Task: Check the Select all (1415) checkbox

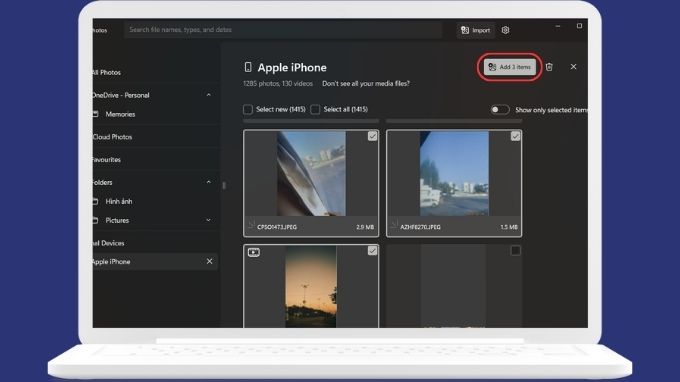Action: click(x=315, y=109)
